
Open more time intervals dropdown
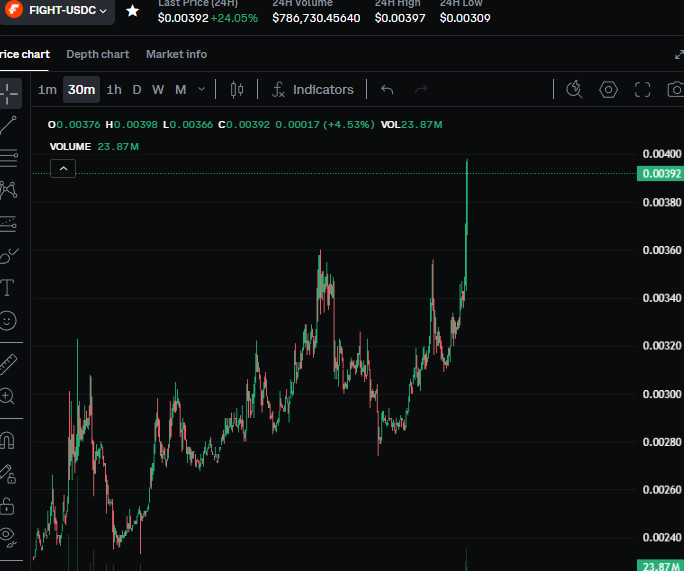[x=201, y=89]
